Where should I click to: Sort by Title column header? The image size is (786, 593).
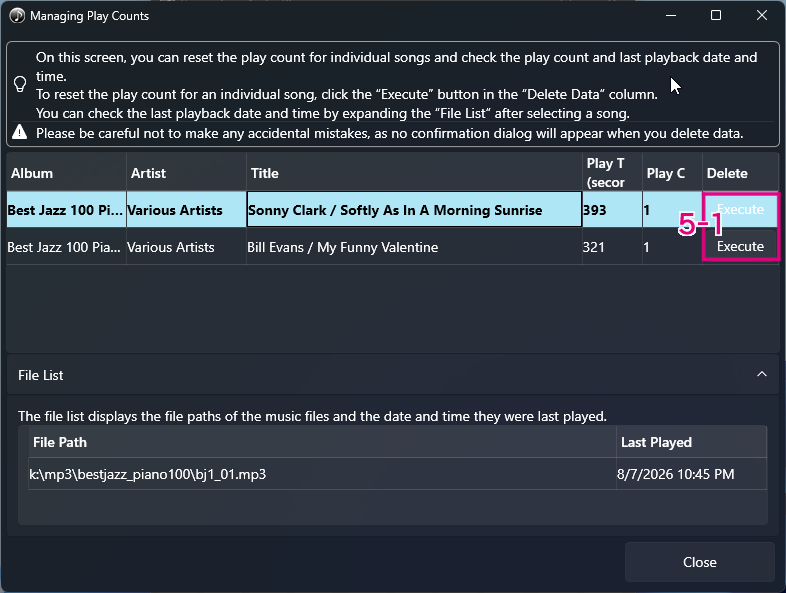coord(414,173)
